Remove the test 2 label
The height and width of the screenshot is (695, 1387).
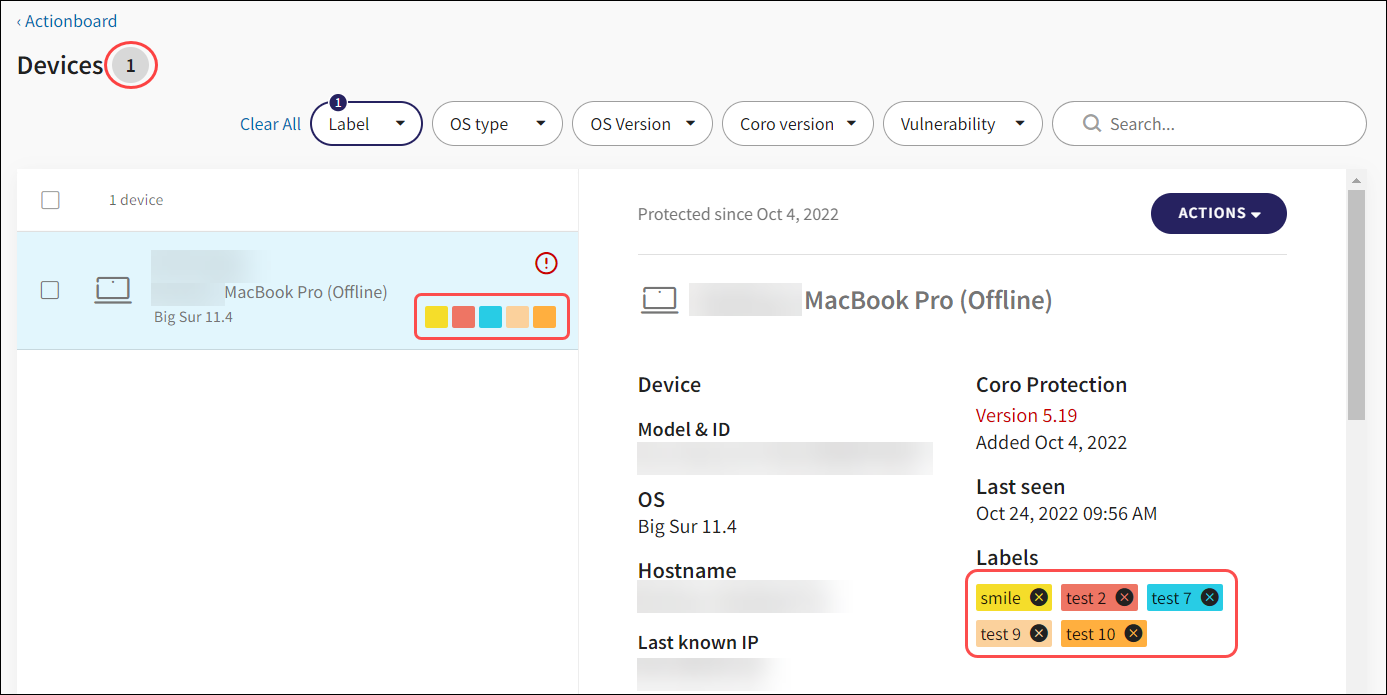(1124, 598)
